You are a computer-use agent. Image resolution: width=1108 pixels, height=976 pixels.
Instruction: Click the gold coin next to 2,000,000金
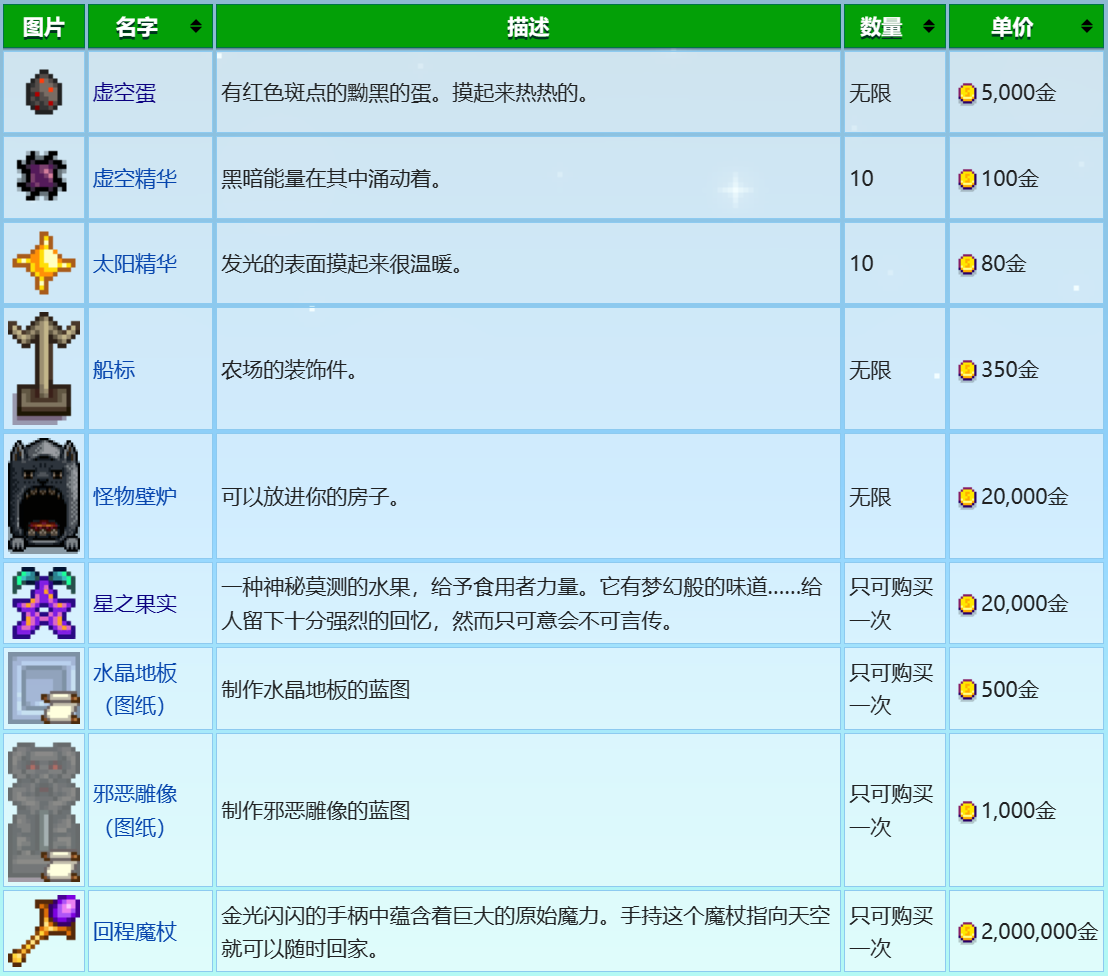click(967, 932)
